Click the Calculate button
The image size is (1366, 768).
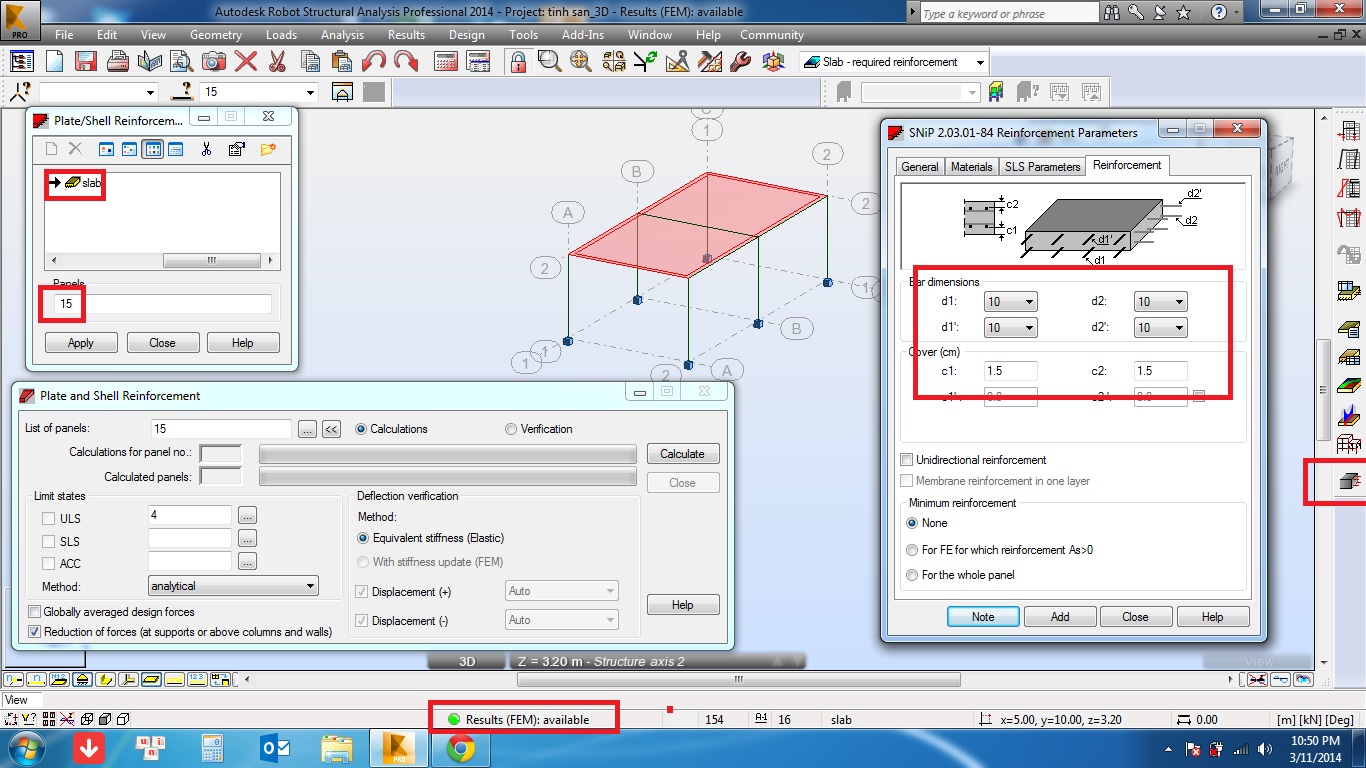[682, 454]
